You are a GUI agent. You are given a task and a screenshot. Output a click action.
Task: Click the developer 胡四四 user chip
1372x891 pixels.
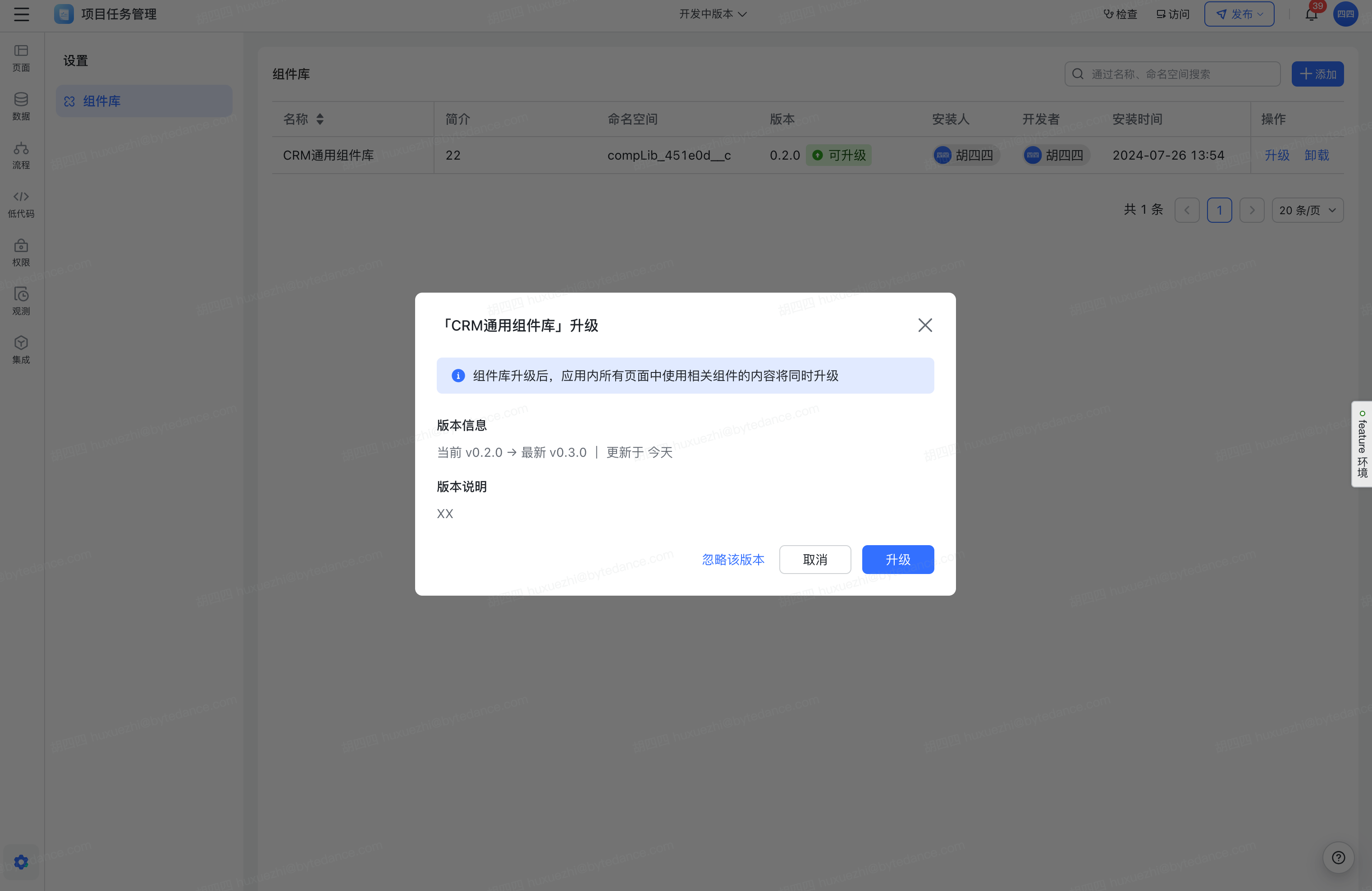point(1056,155)
